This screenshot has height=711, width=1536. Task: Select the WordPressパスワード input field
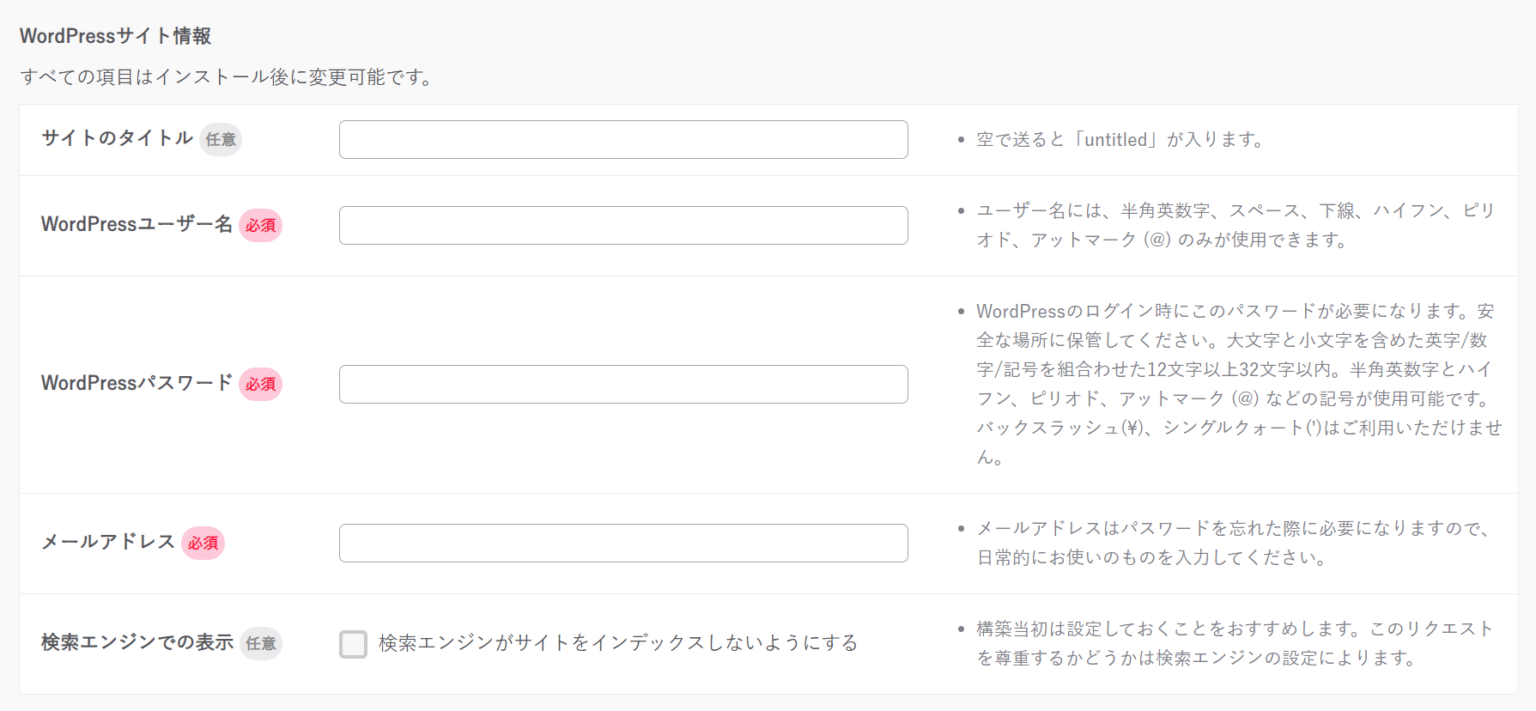tap(623, 384)
